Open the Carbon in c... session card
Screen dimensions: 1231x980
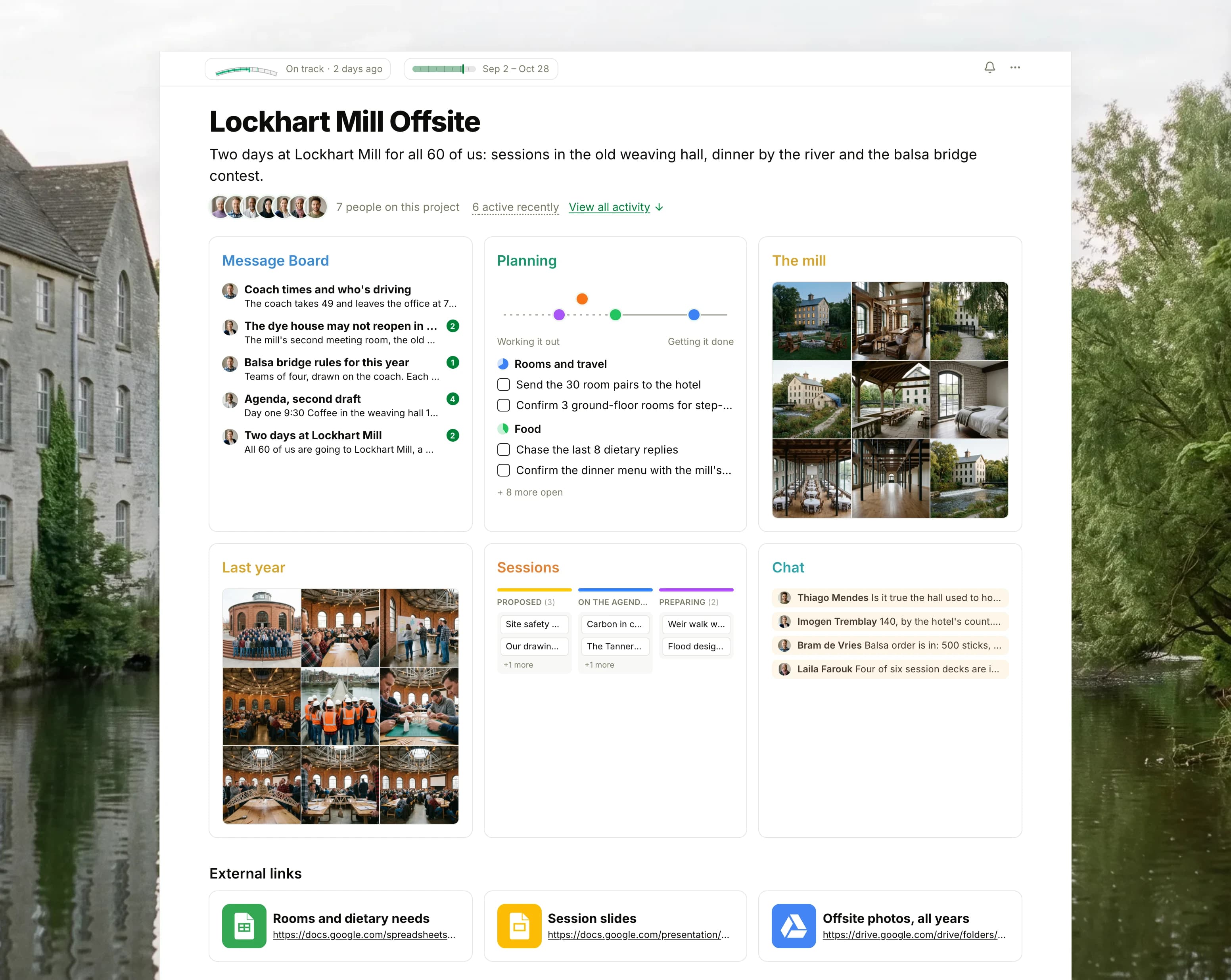[615, 624]
